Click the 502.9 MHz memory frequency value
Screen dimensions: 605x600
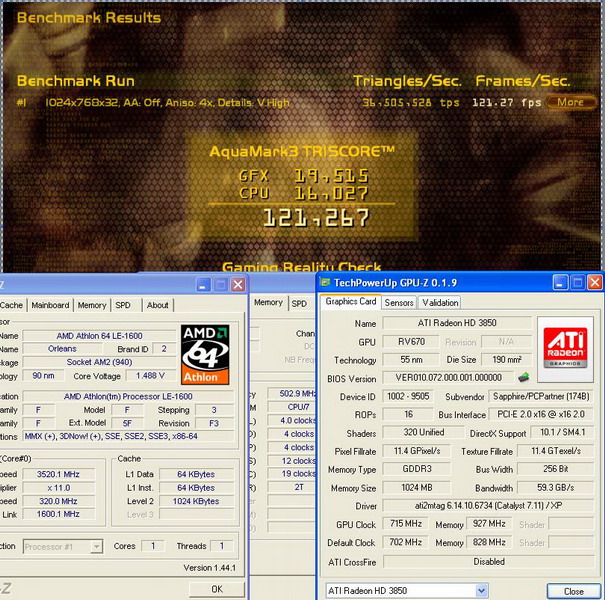tap(292, 394)
